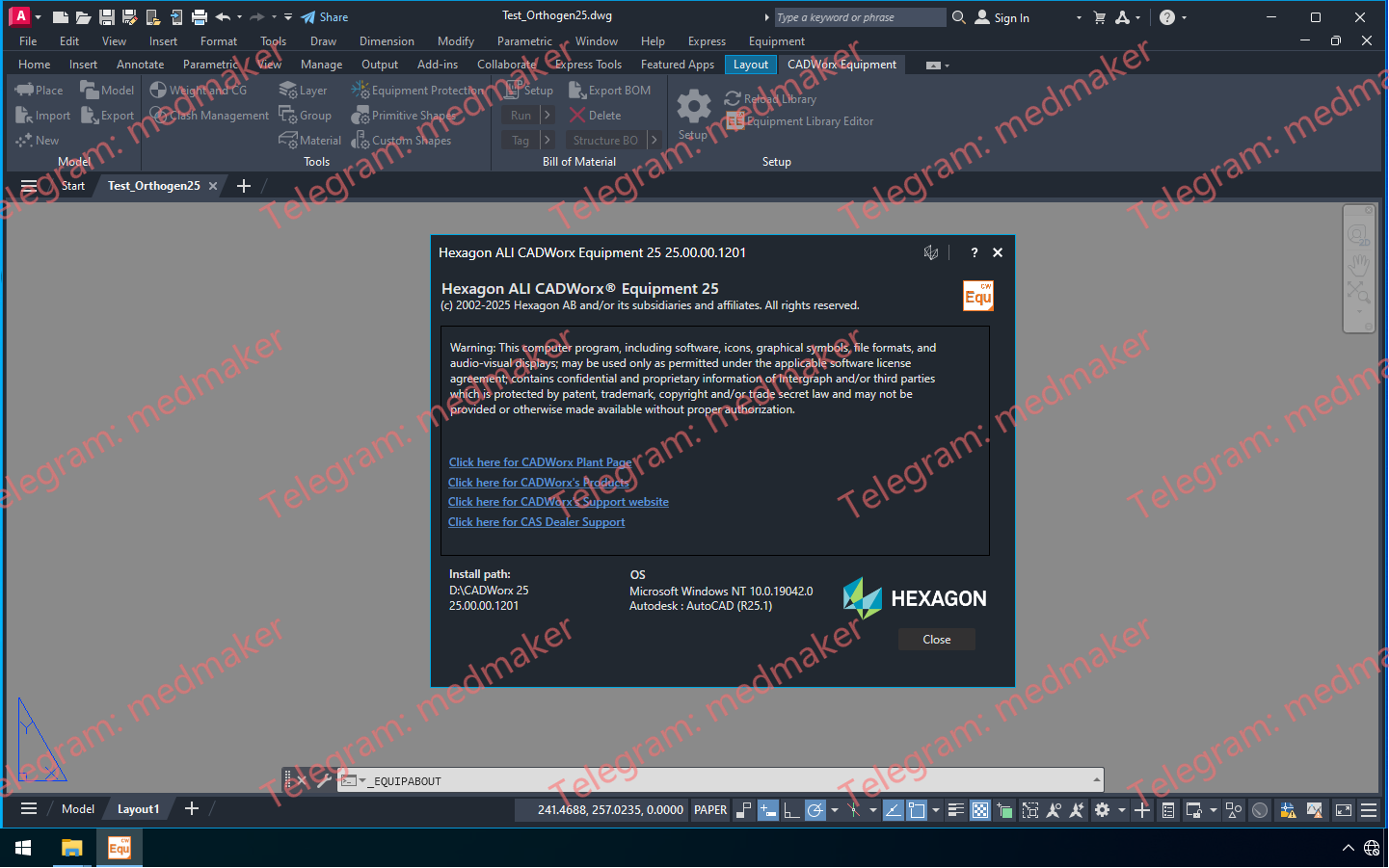Image resolution: width=1389 pixels, height=868 pixels.
Task: Switch to the Start file tab
Action: [73, 186]
